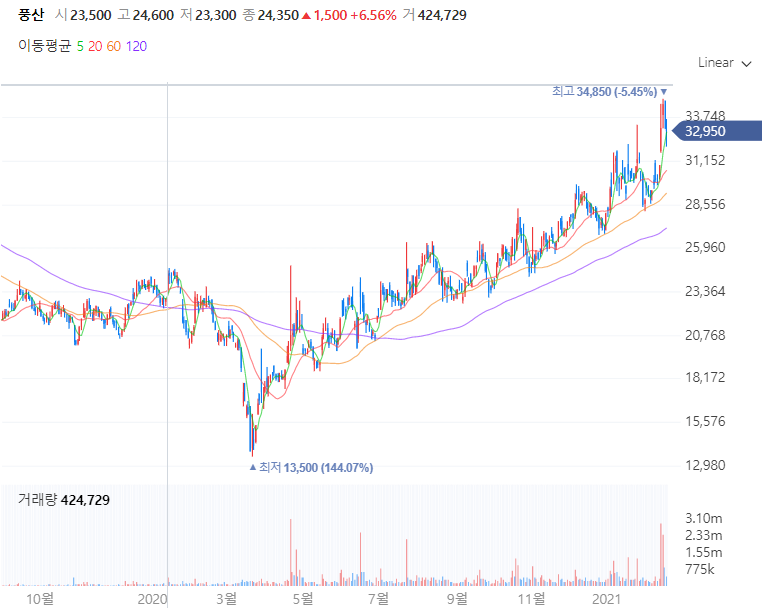This screenshot has width=762, height=608.
Task: Click the 20,768 price axis label
Action: (705, 335)
